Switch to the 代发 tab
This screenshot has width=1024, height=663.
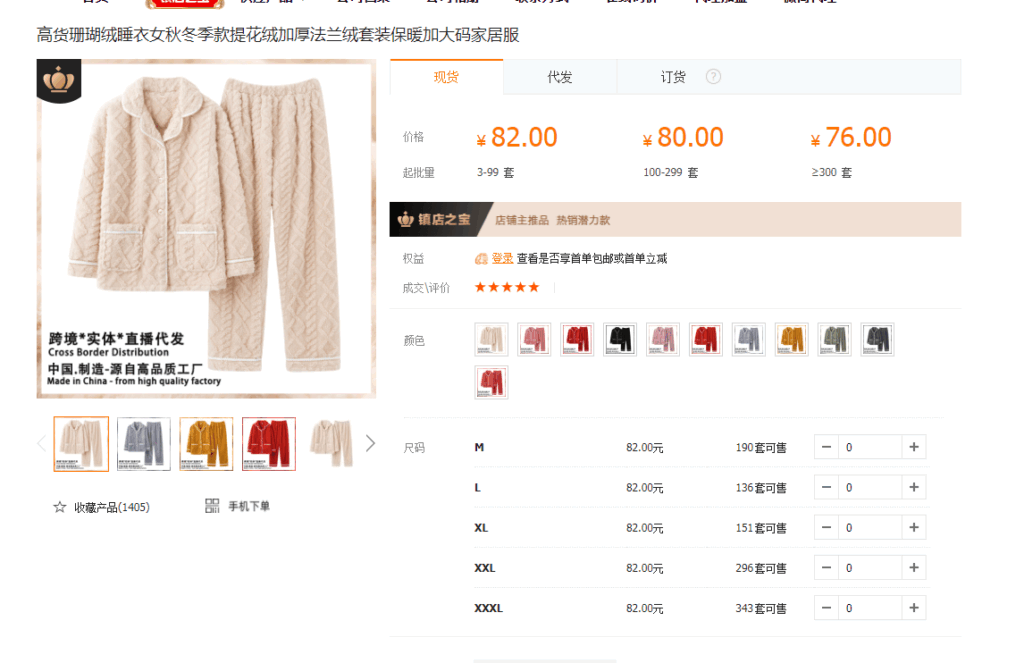coord(560,77)
